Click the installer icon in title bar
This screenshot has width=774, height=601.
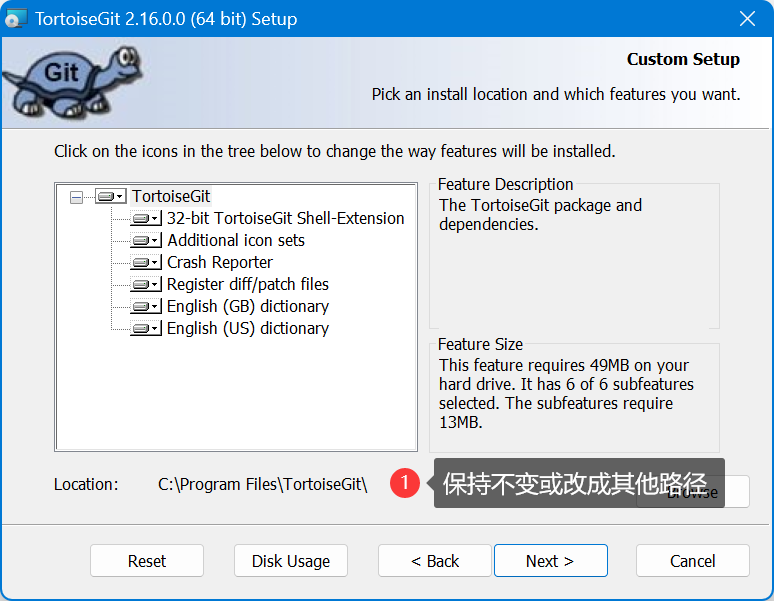[x=17, y=19]
